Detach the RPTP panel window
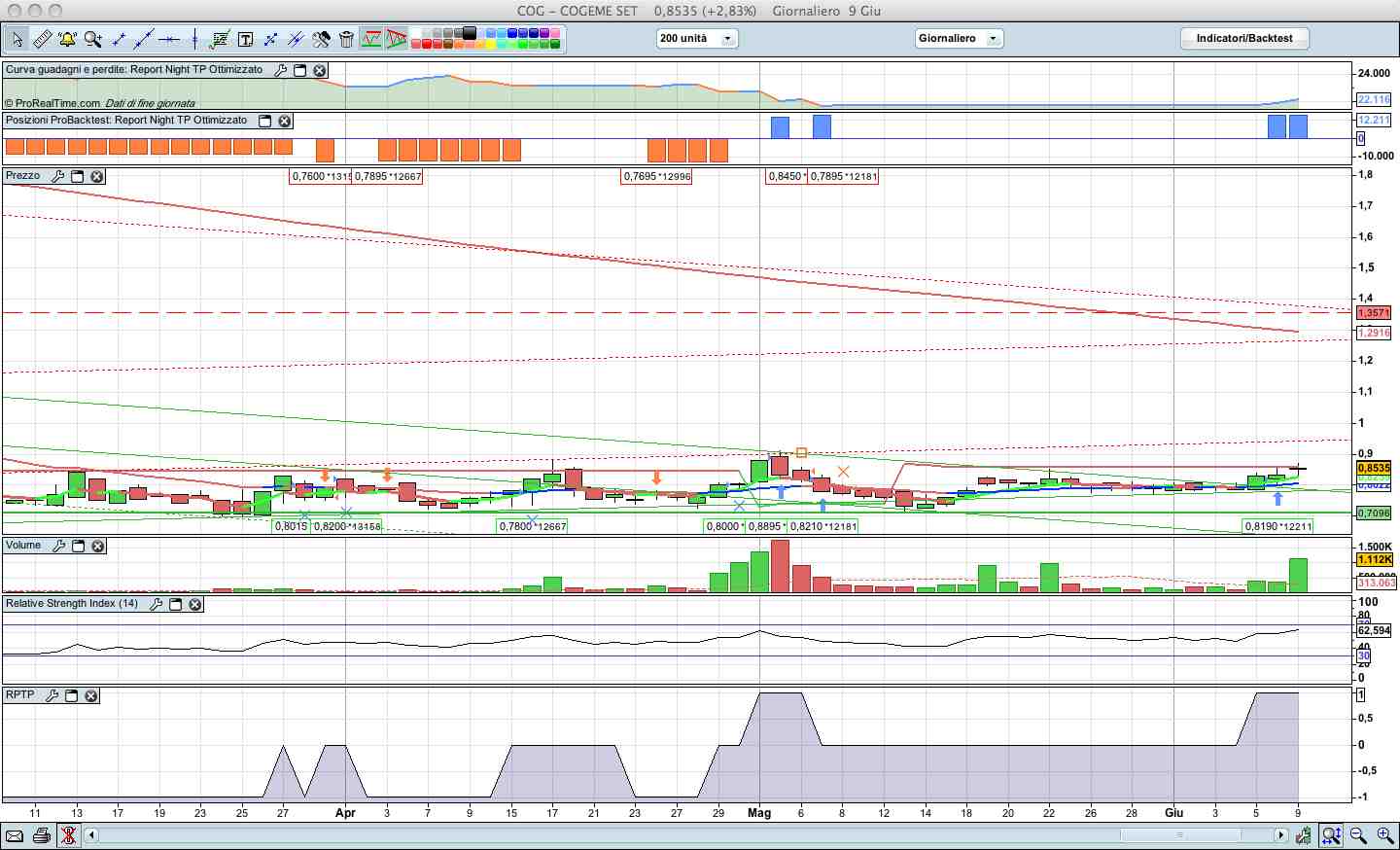 coord(71,695)
